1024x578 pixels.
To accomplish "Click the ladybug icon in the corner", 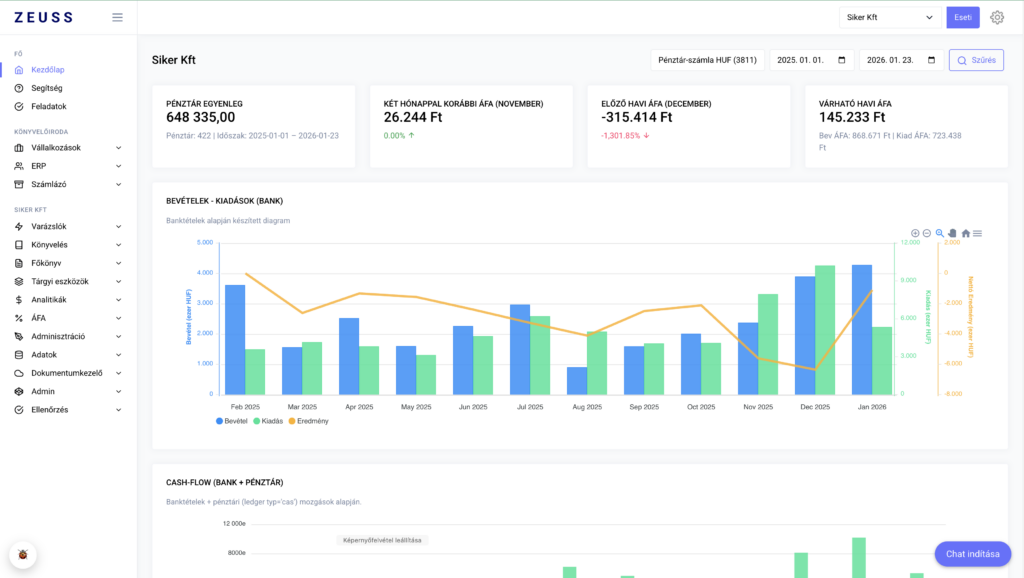I will pos(22,555).
